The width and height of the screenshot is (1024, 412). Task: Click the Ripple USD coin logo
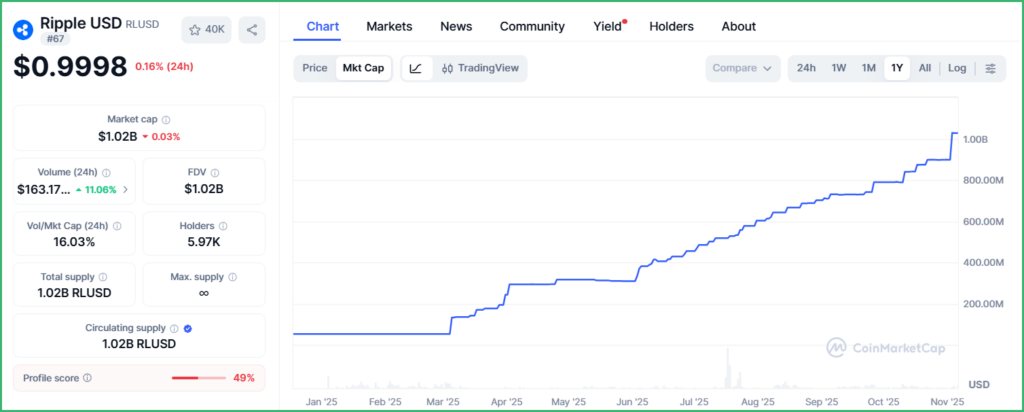(x=24, y=27)
